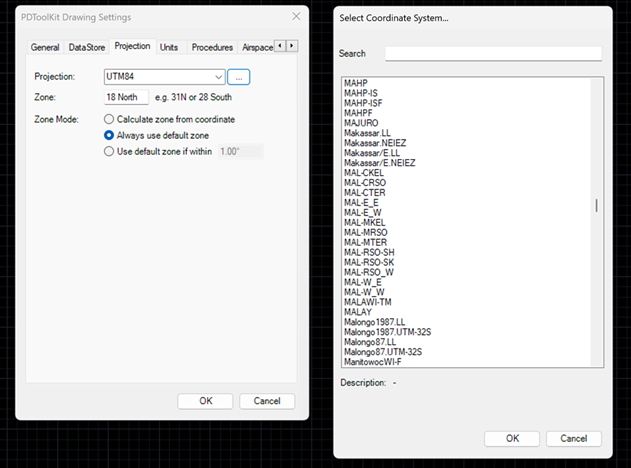
Task: Switch to the Units tab
Action: point(169,47)
